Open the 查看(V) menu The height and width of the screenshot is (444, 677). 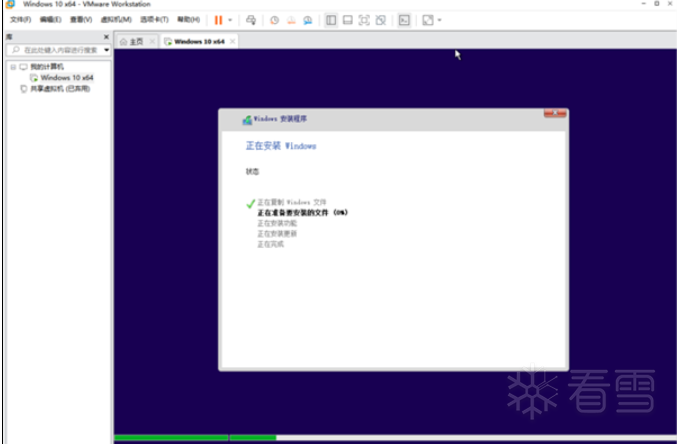tap(81, 20)
